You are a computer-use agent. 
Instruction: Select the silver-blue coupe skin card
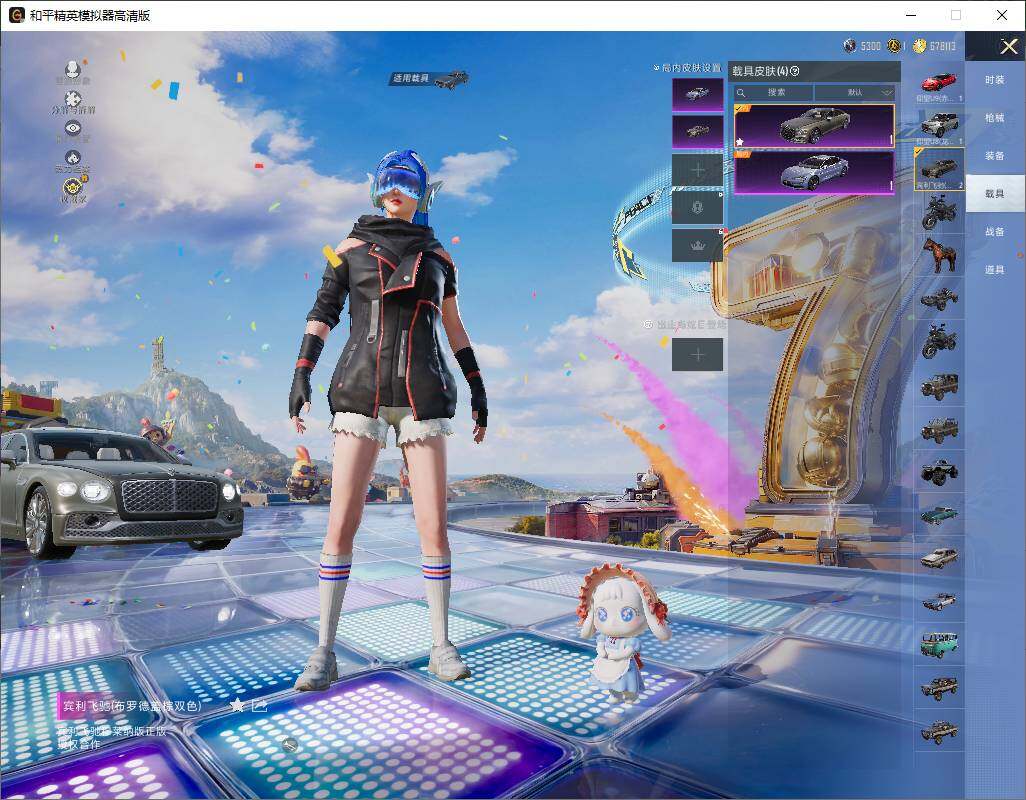814,173
